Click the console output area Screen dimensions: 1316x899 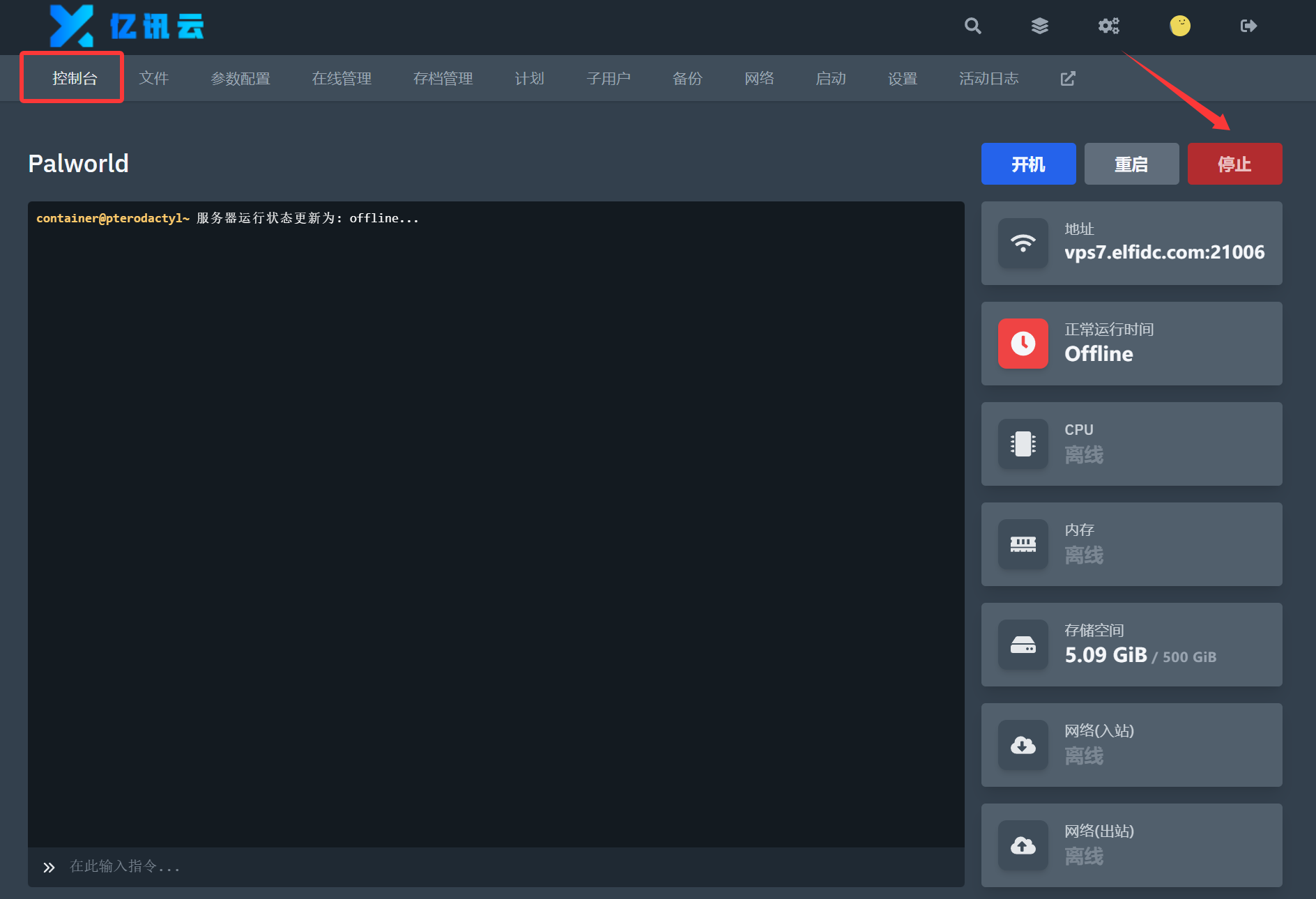tap(496, 524)
